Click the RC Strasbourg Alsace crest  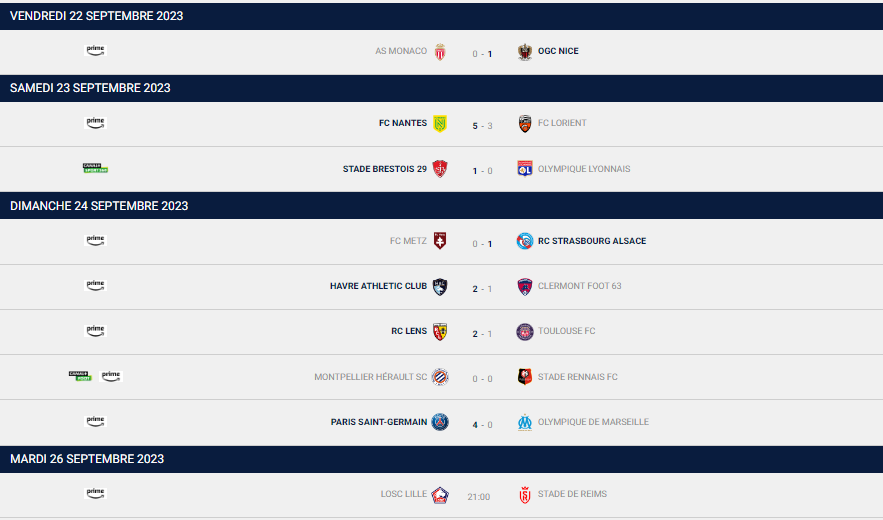point(525,241)
